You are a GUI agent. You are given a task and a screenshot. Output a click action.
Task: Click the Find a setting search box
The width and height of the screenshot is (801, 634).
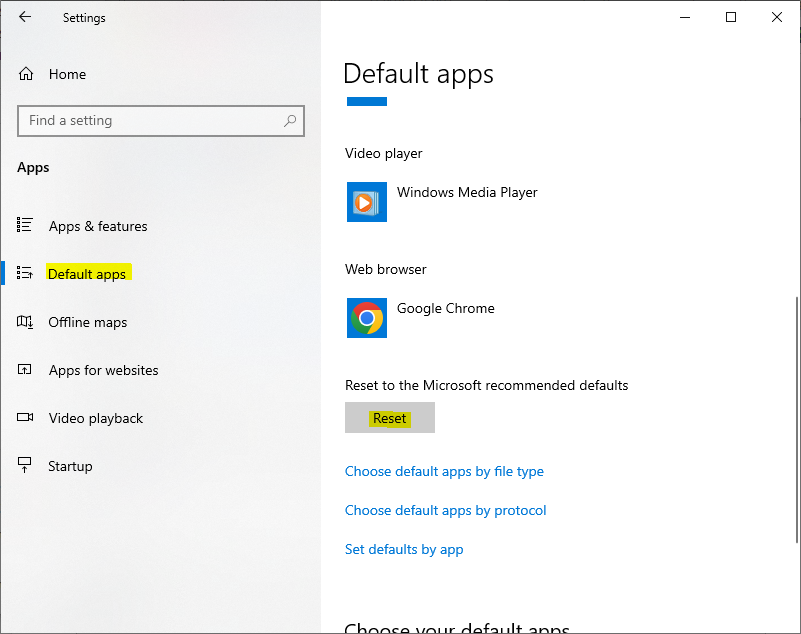160,121
